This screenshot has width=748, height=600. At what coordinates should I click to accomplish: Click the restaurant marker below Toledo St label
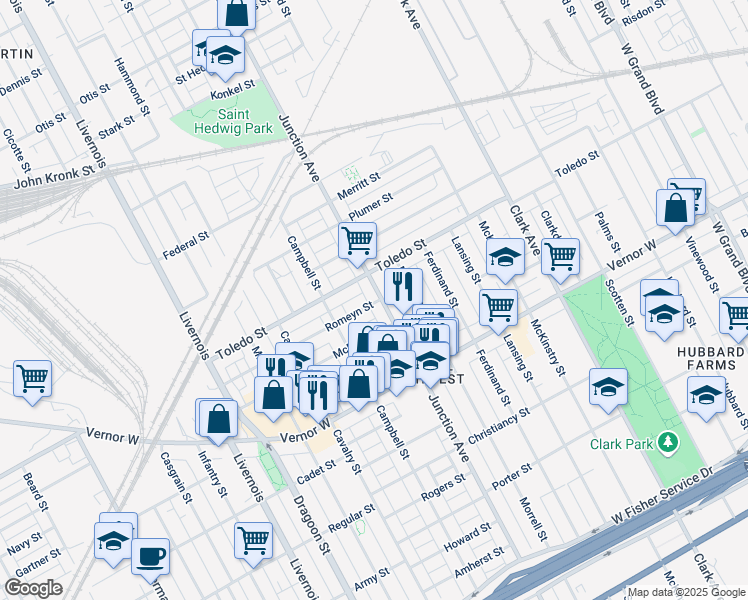pyautogui.click(x=404, y=288)
